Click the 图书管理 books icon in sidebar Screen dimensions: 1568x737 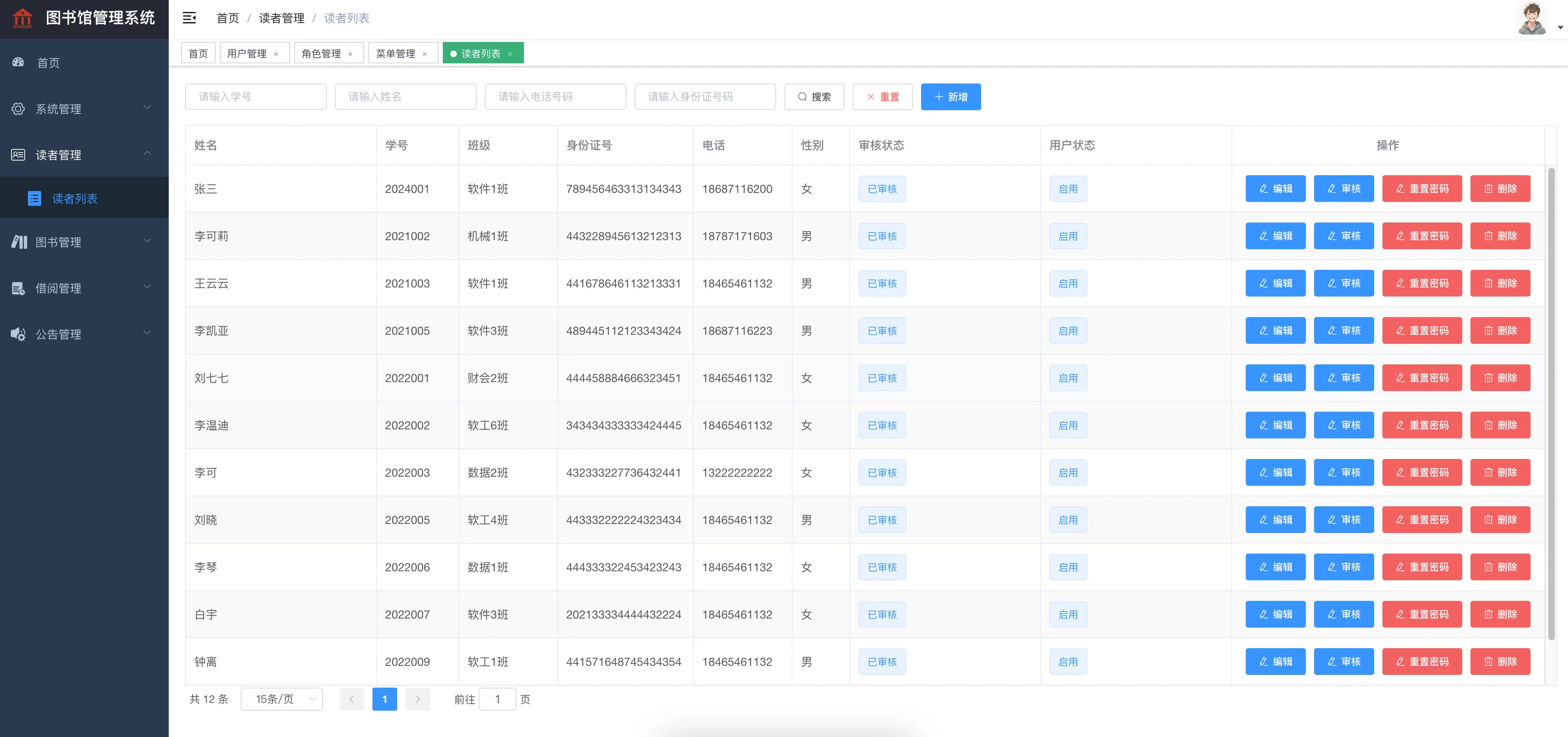[19, 242]
